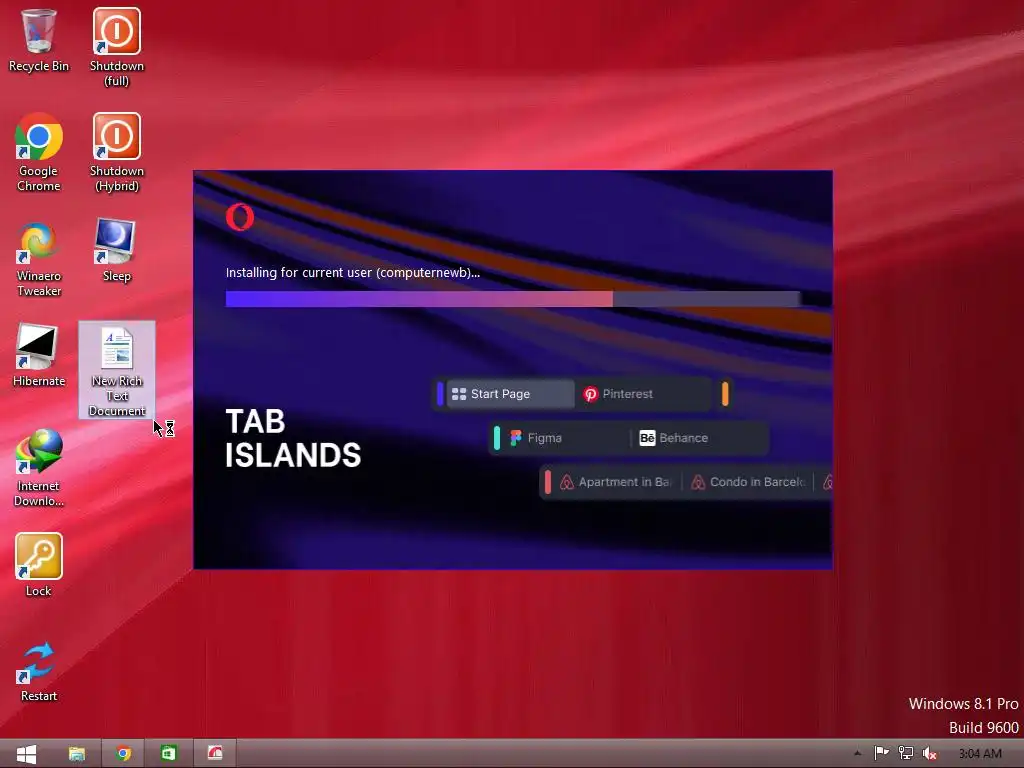Click the muted volume tray icon
This screenshot has height=768, width=1024.
pyautogui.click(x=929, y=754)
